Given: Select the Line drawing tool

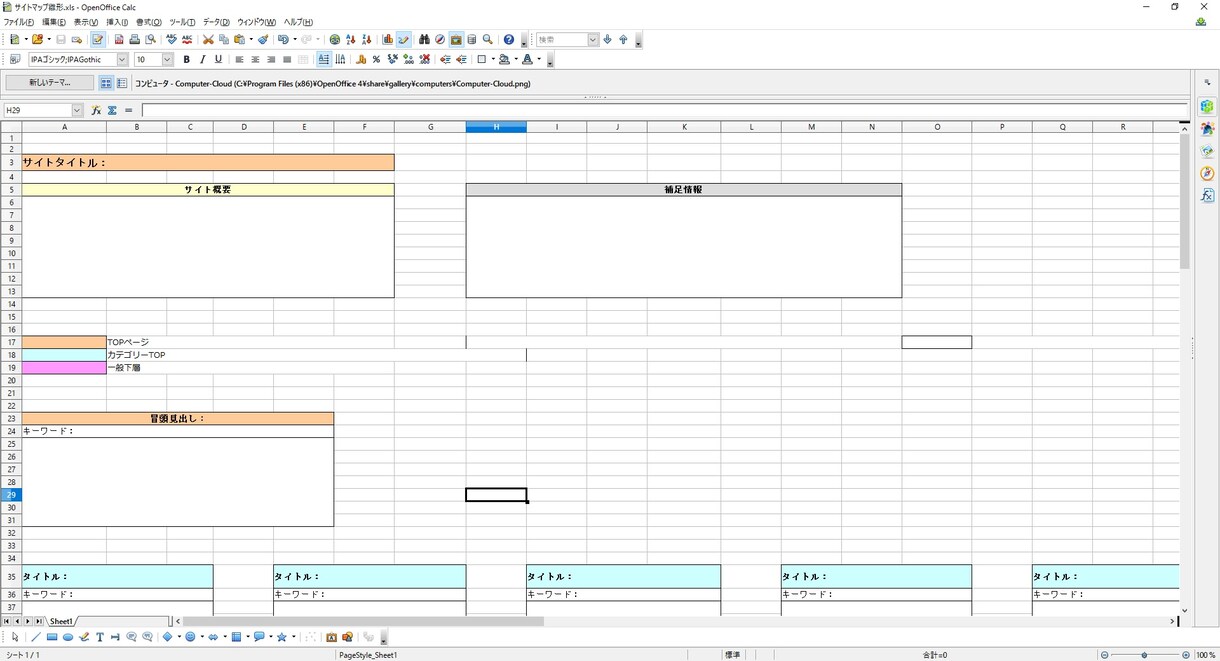Looking at the screenshot, I should pos(36,637).
